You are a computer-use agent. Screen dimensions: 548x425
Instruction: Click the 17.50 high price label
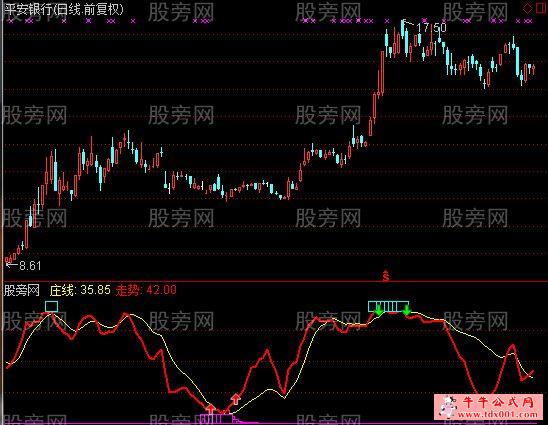[432, 27]
